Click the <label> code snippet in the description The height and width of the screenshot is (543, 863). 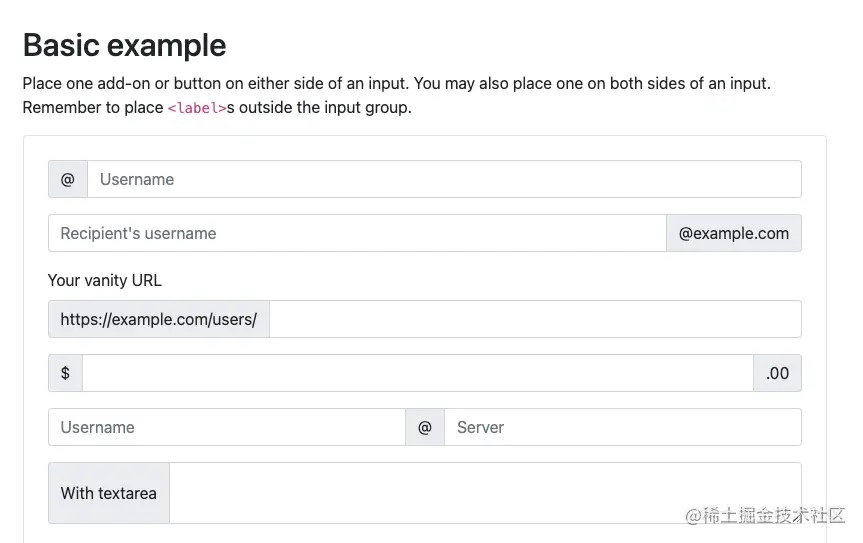click(x=196, y=108)
